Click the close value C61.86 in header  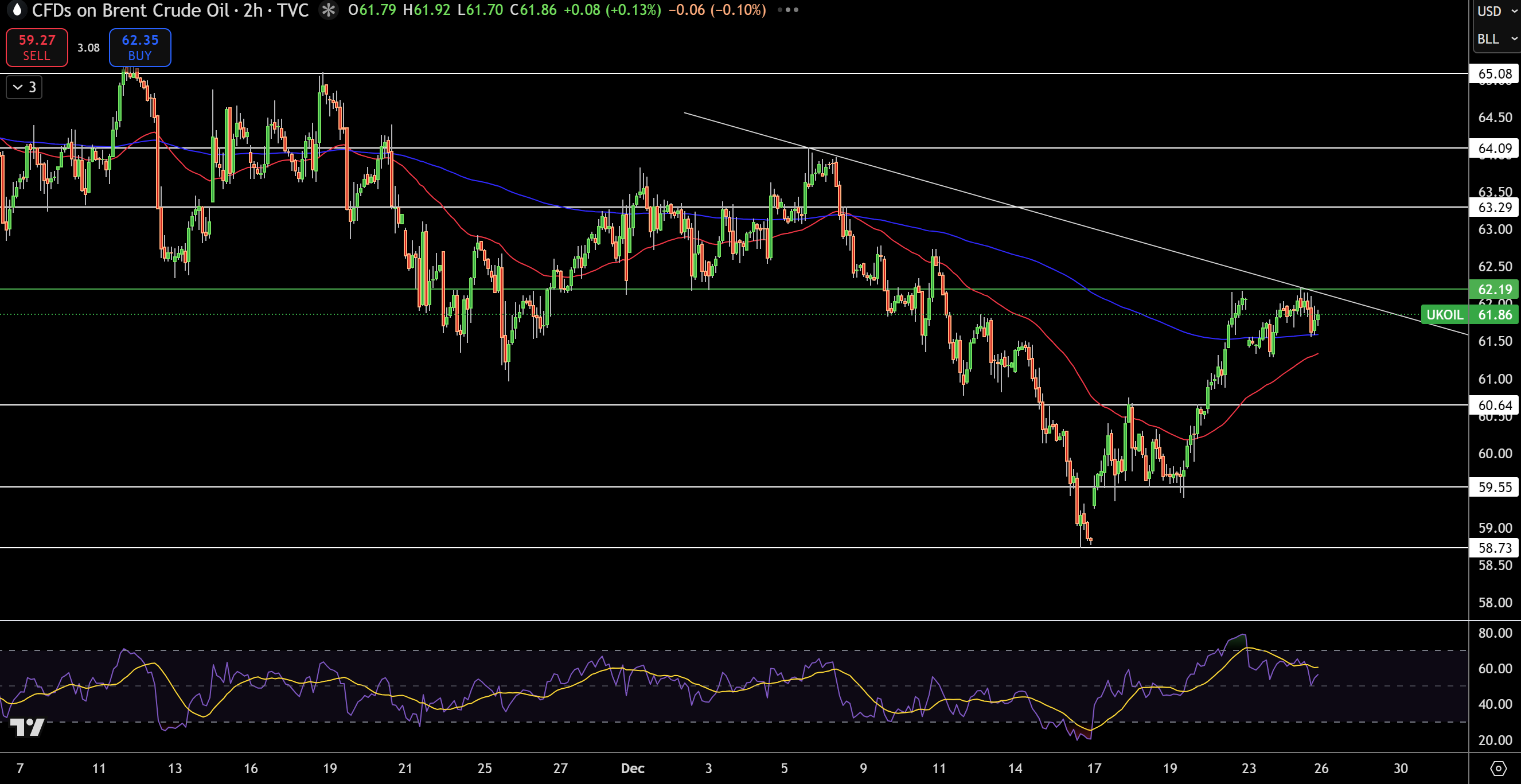[x=533, y=10]
